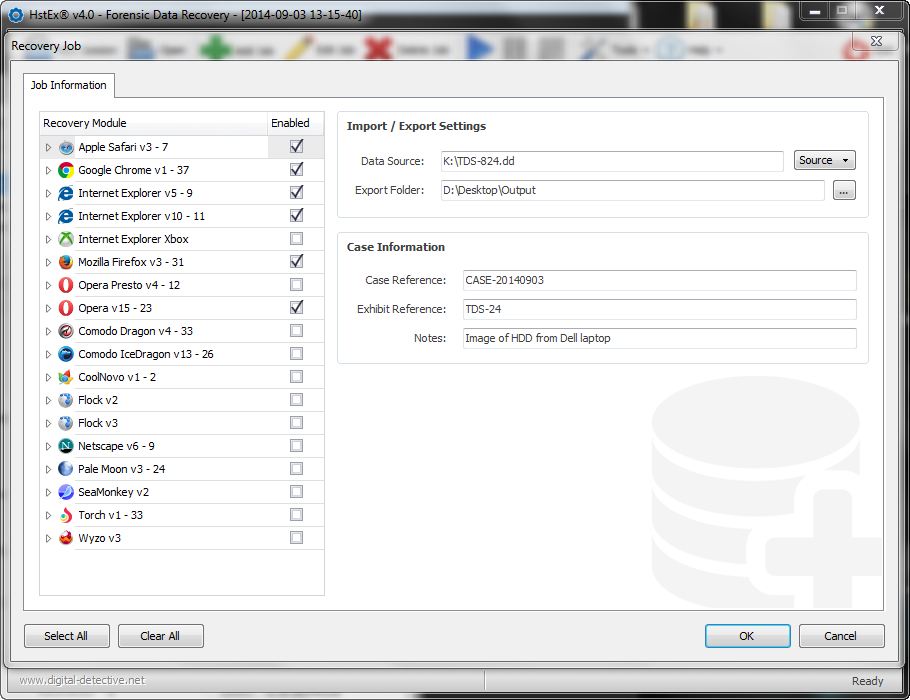
Task: Expand the Google Chrome tree node
Action: (x=48, y=170)
